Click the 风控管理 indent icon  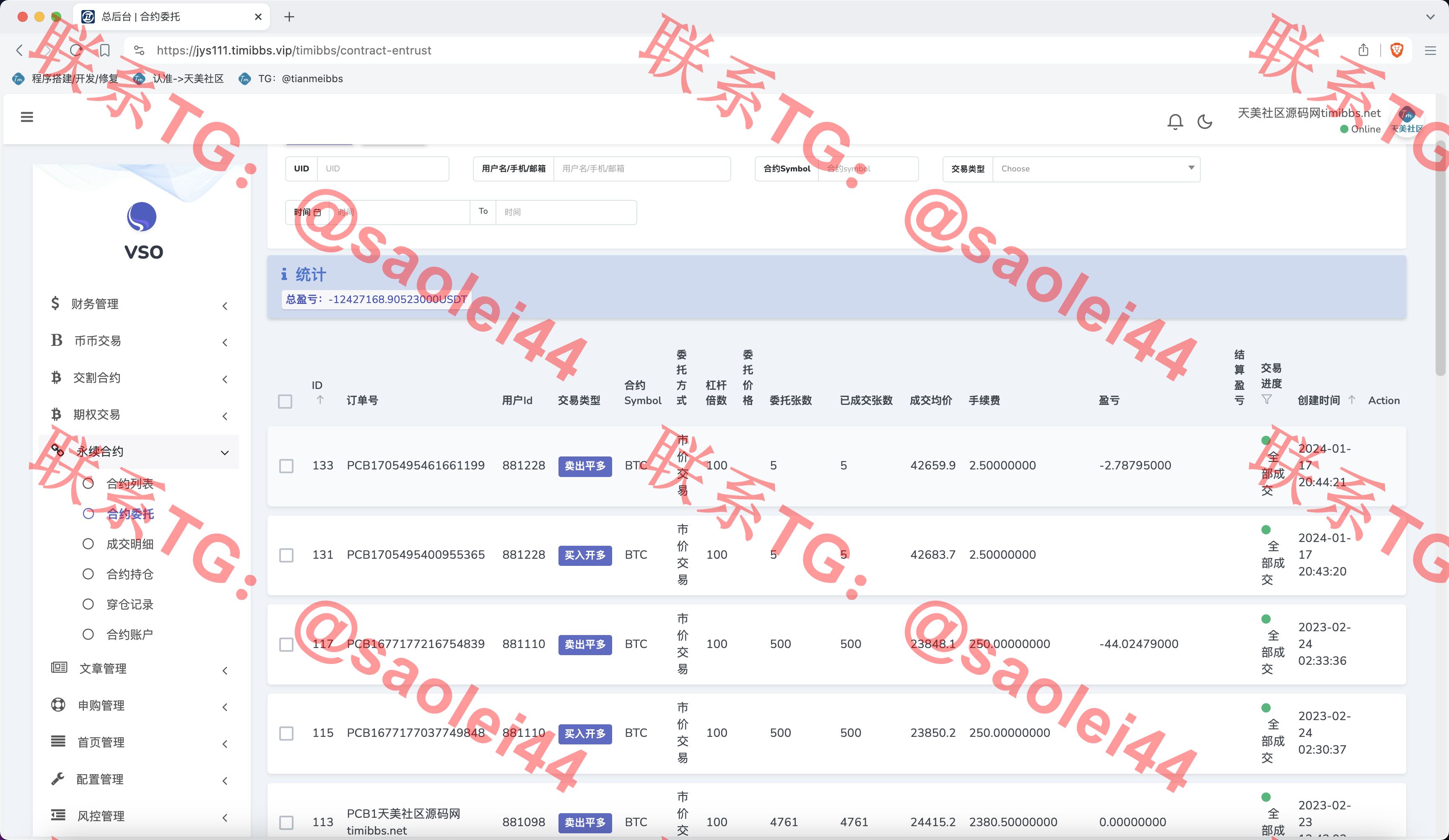[58, 815]
